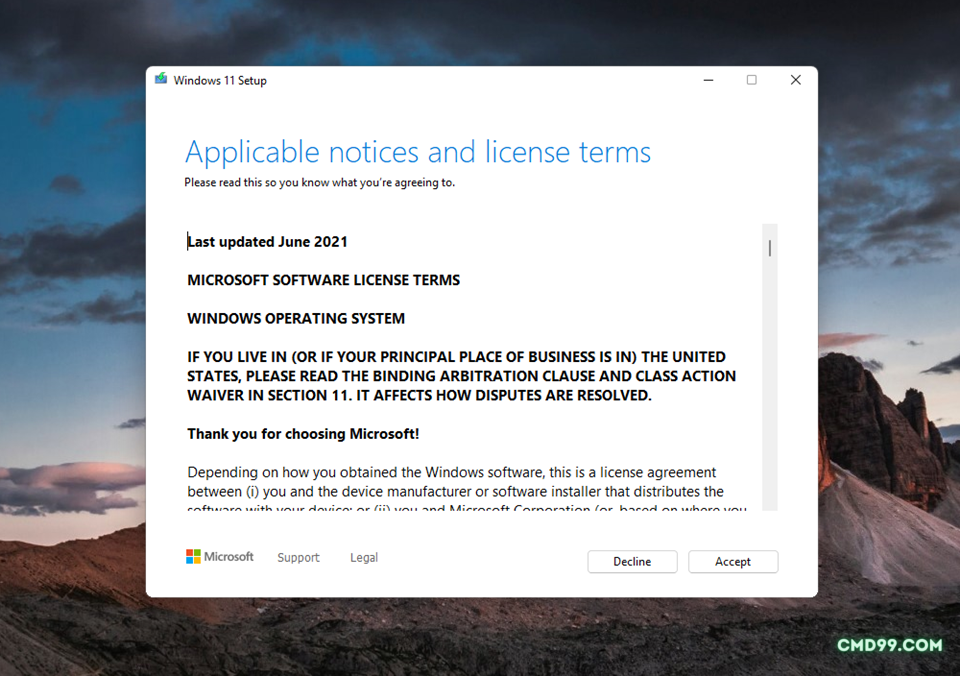
Task: Accept the license terms
Action: coord(733,561)
